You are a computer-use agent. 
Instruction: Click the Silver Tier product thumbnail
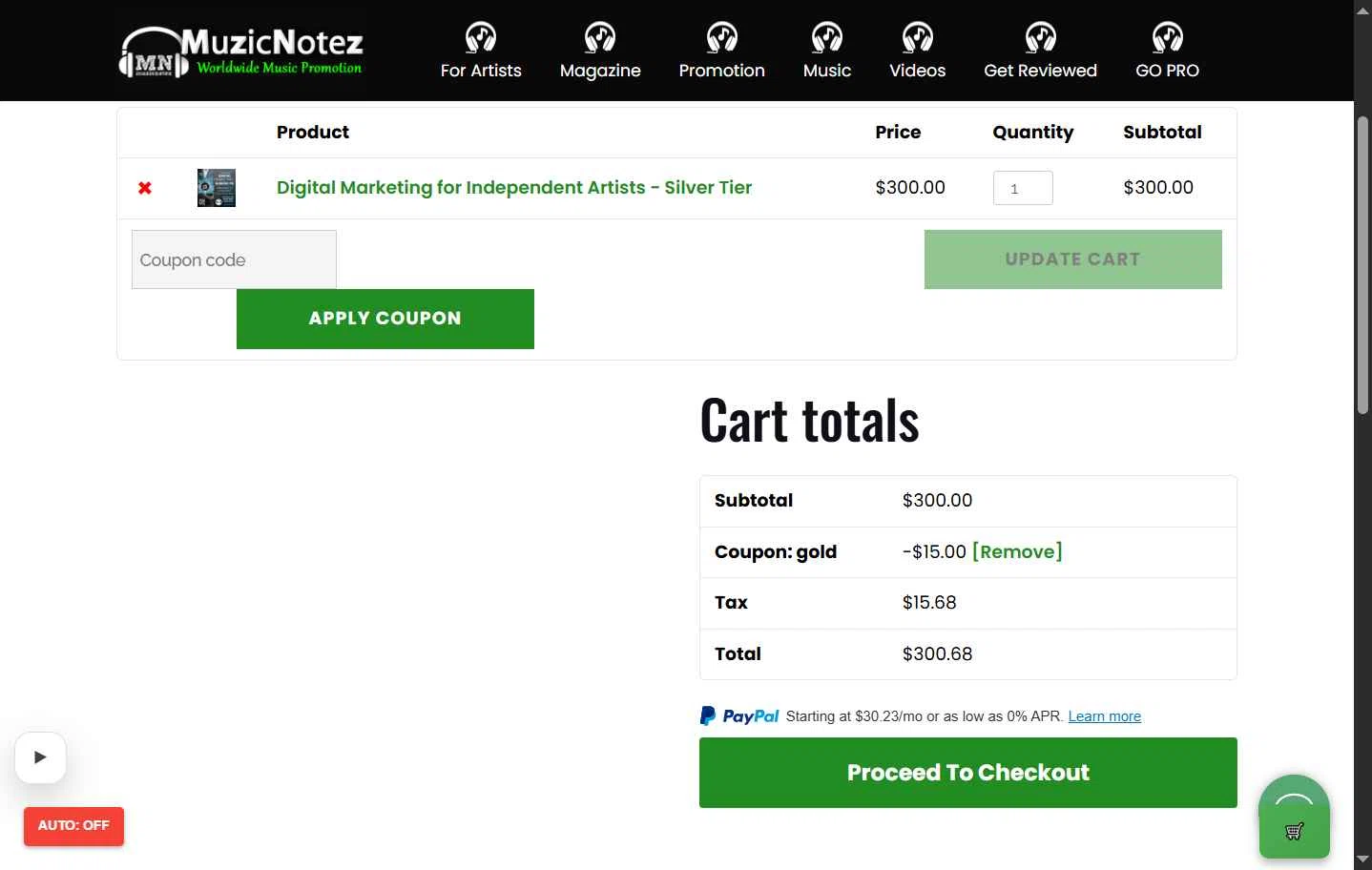217,188
